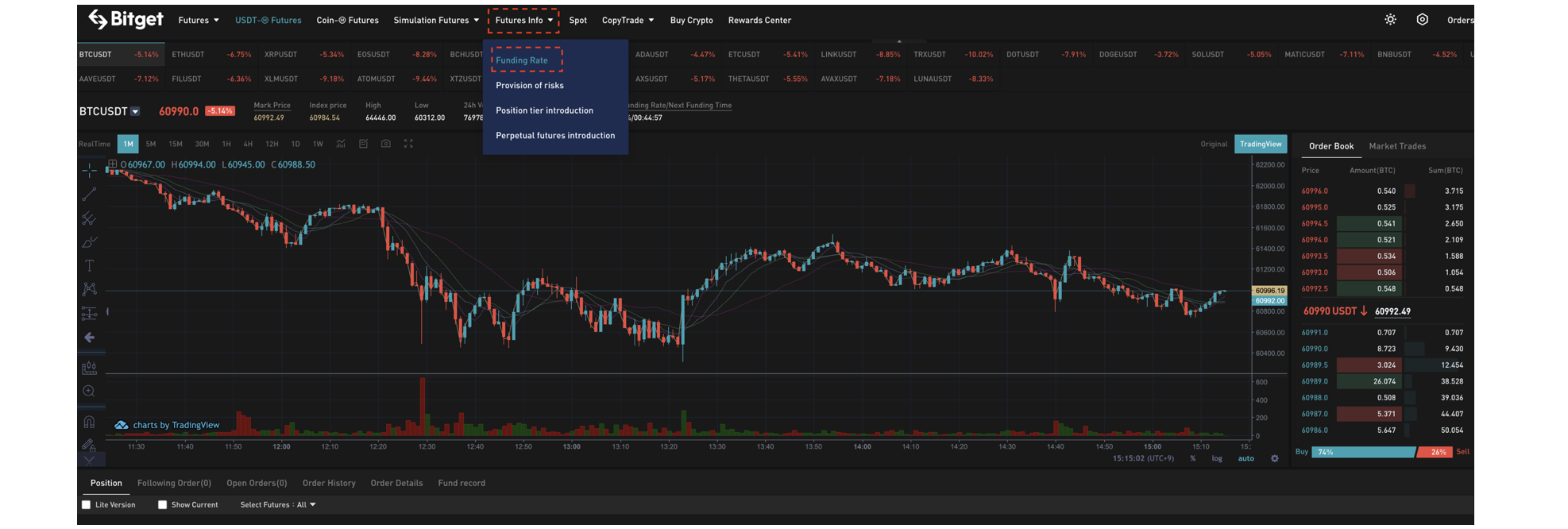Open the BTCUSDT pair selector dropdown
1568x529 pixels.
(135, 112)
